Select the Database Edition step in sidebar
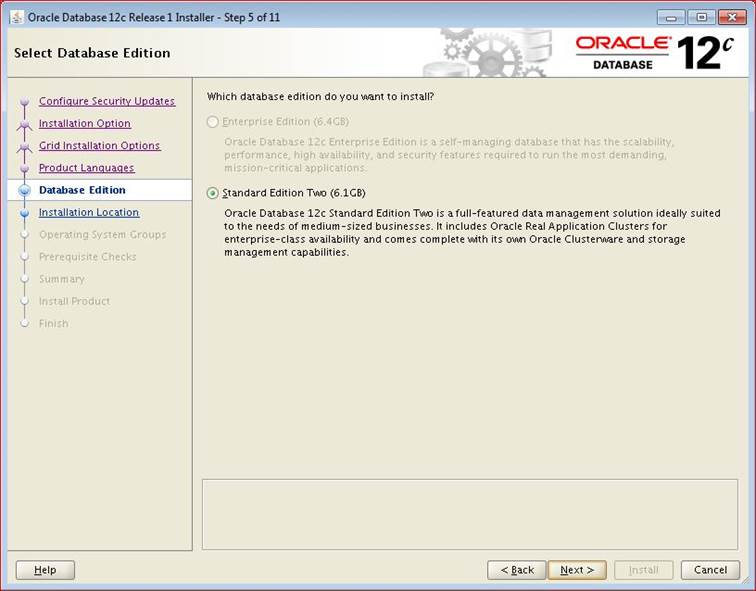Screen dimensions: 756x591 click(82, 190)
